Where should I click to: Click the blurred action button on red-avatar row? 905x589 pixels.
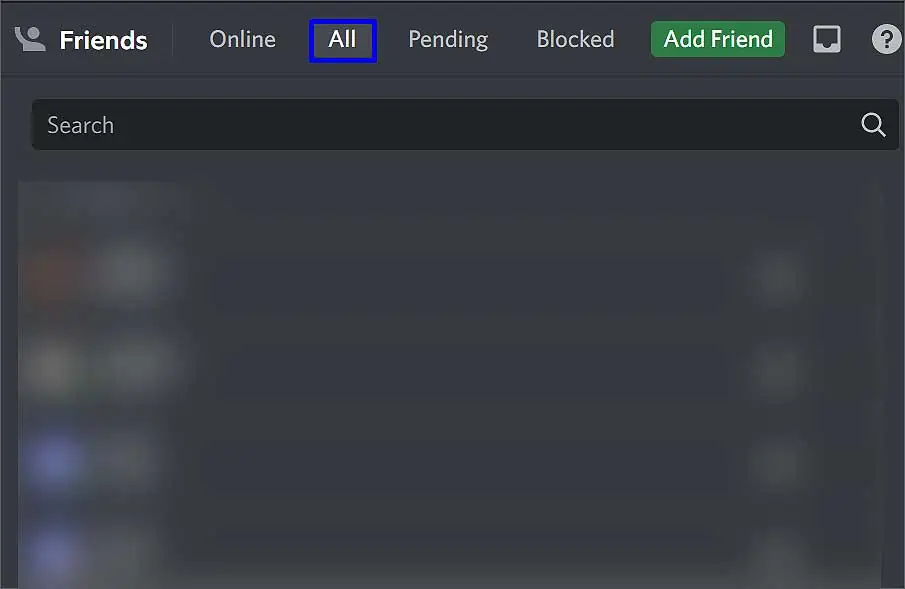tap(777, 278)
